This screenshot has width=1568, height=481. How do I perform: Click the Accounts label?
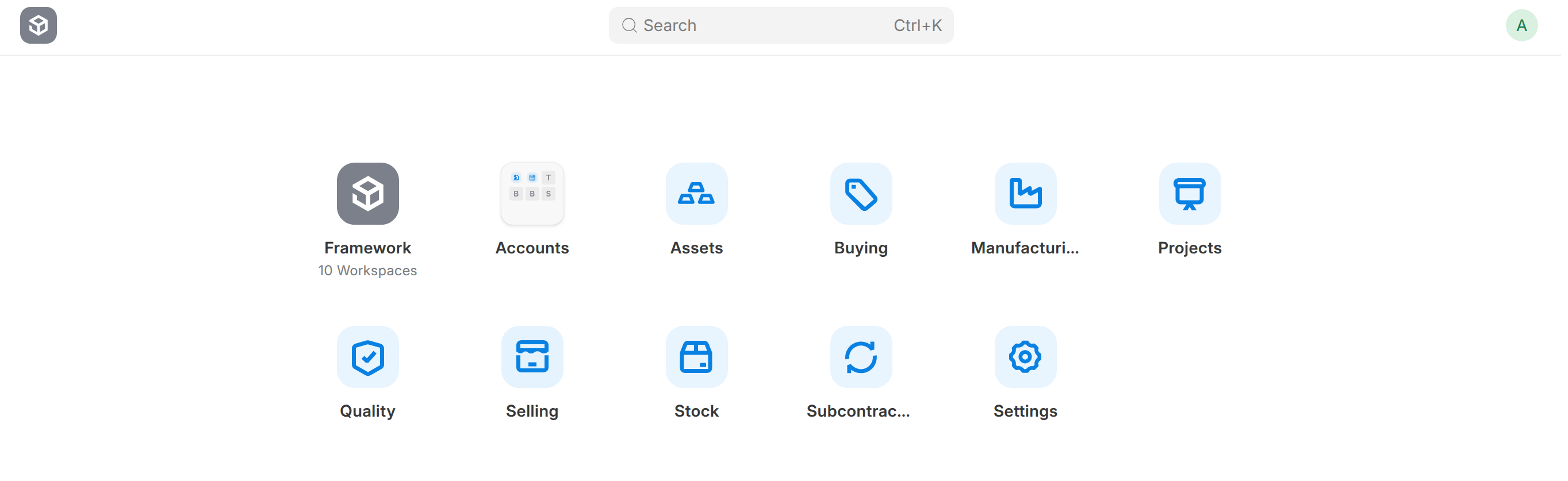click(x=532, y=248)
